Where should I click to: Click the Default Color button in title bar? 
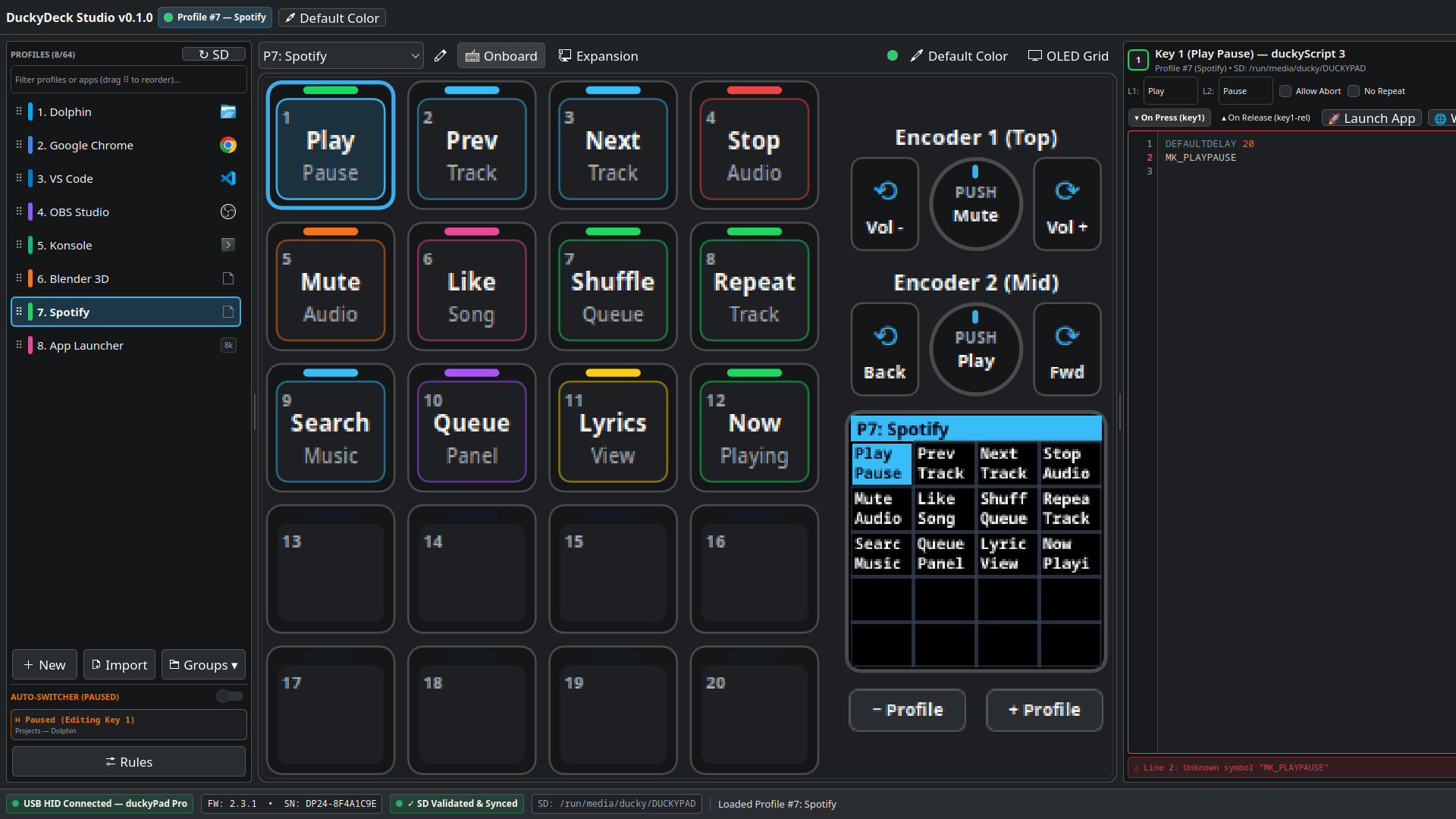332,17
